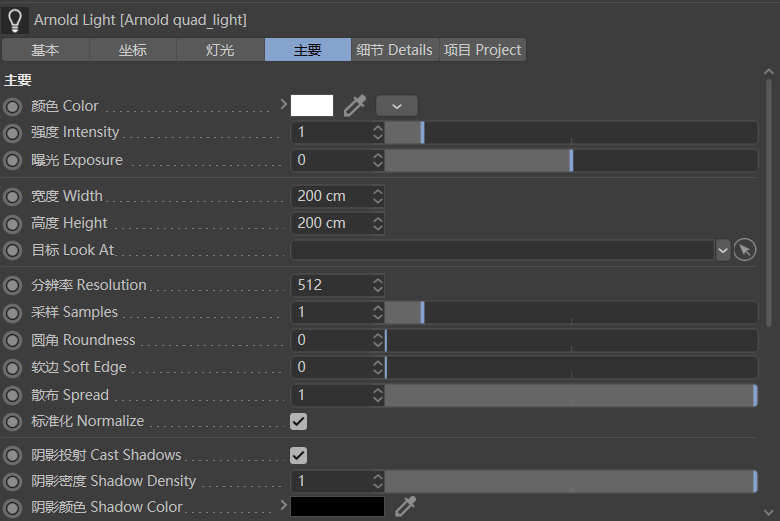Click the Roundness slider bar
The height and width of the screenshot is (521, 780).
pos(571,340)
